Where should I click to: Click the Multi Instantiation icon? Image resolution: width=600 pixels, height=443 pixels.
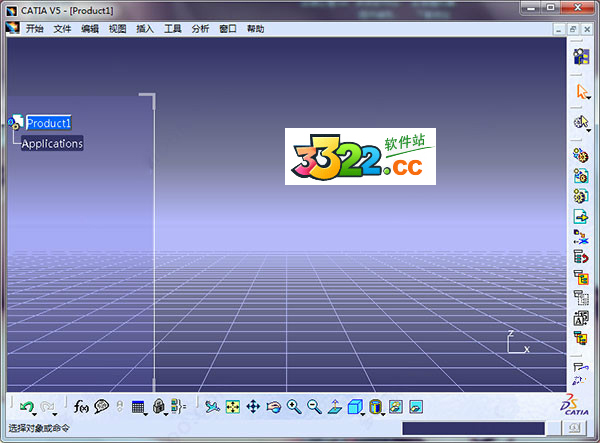point(581,338)
